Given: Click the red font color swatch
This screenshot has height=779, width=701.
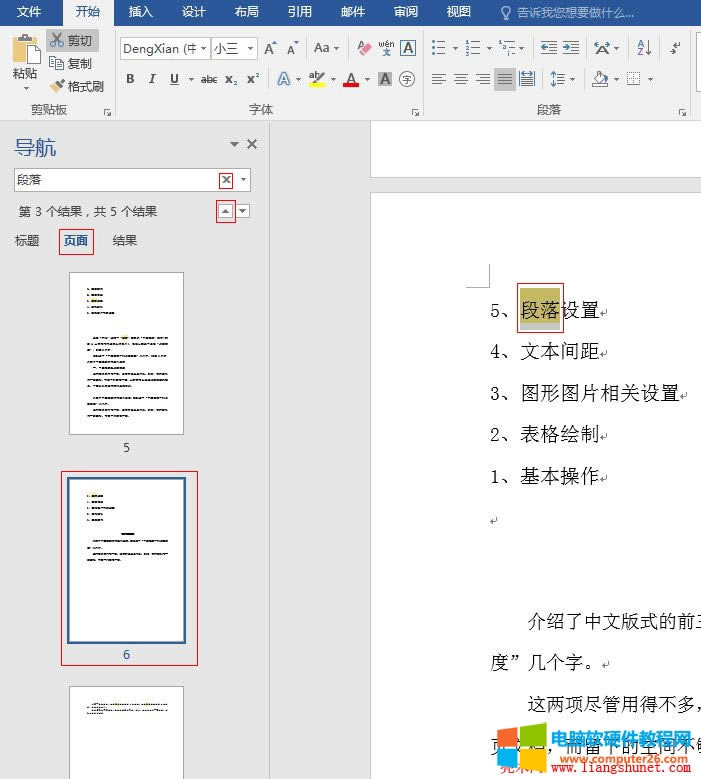Looking at the screenshot, I should coord(351,80).
